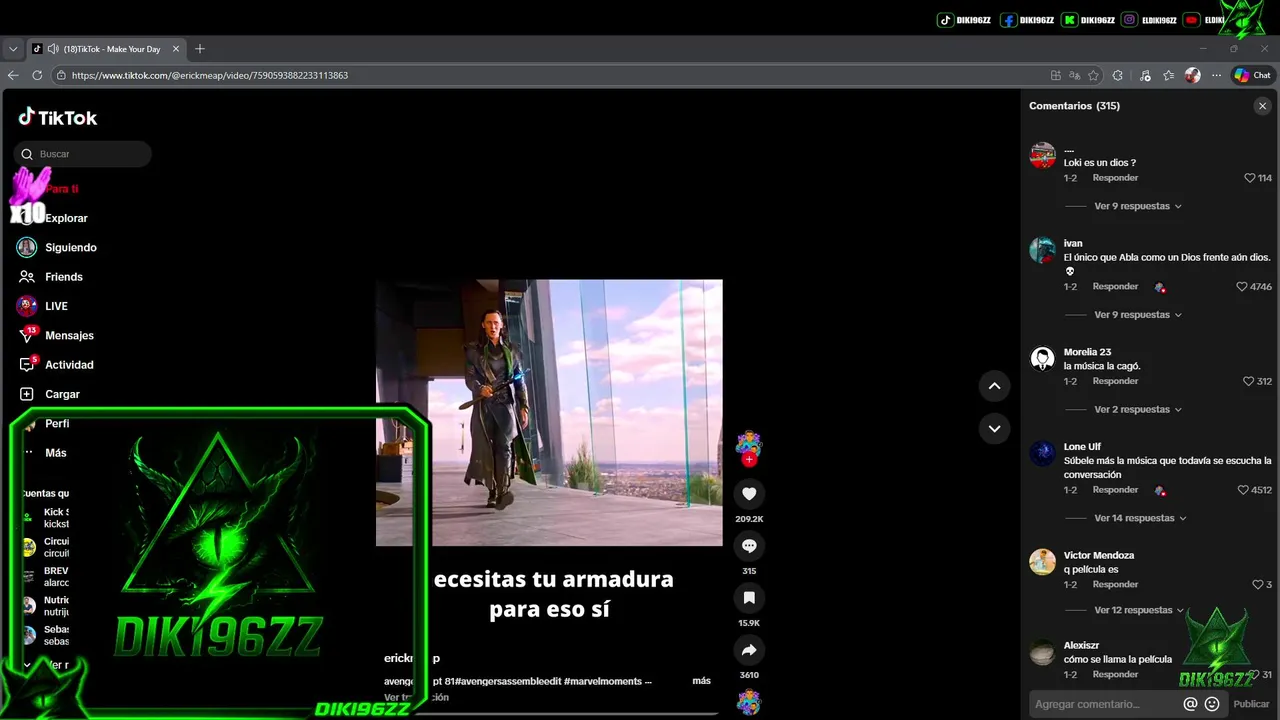The height and width of the screenshot is (720, 1280).
Task: Expand Ver 12 respuestas
Action: [x=1139, y=610]
